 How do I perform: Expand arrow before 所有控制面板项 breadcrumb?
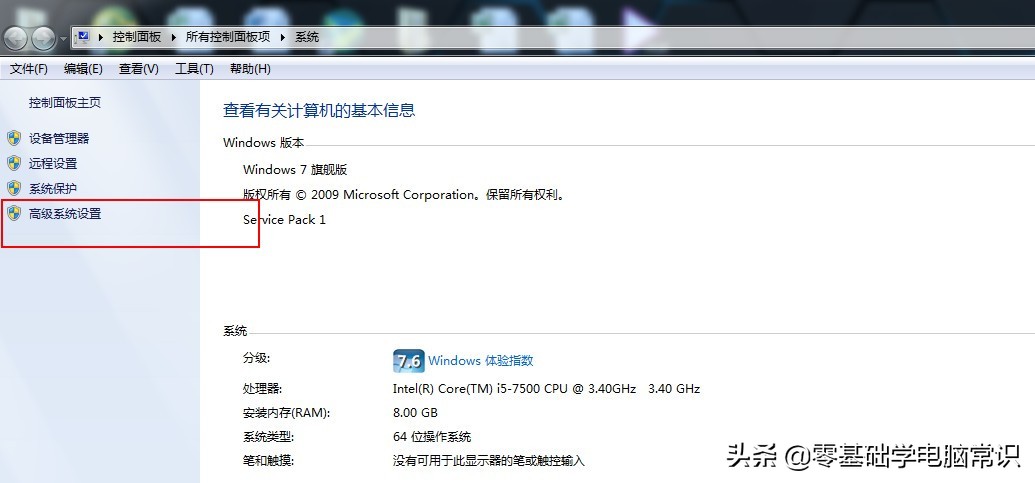click(x=174, y=38)
